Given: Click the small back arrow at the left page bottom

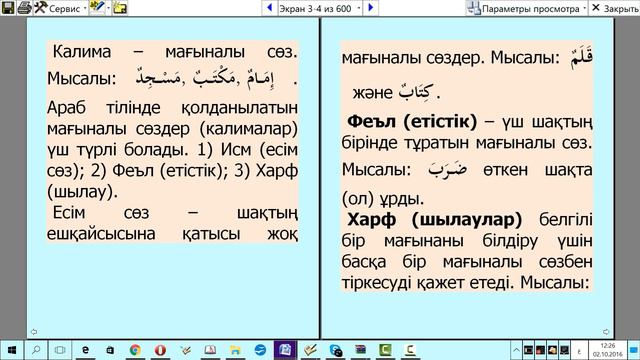Looking at the screenshot, I should [x=34, y=332].
